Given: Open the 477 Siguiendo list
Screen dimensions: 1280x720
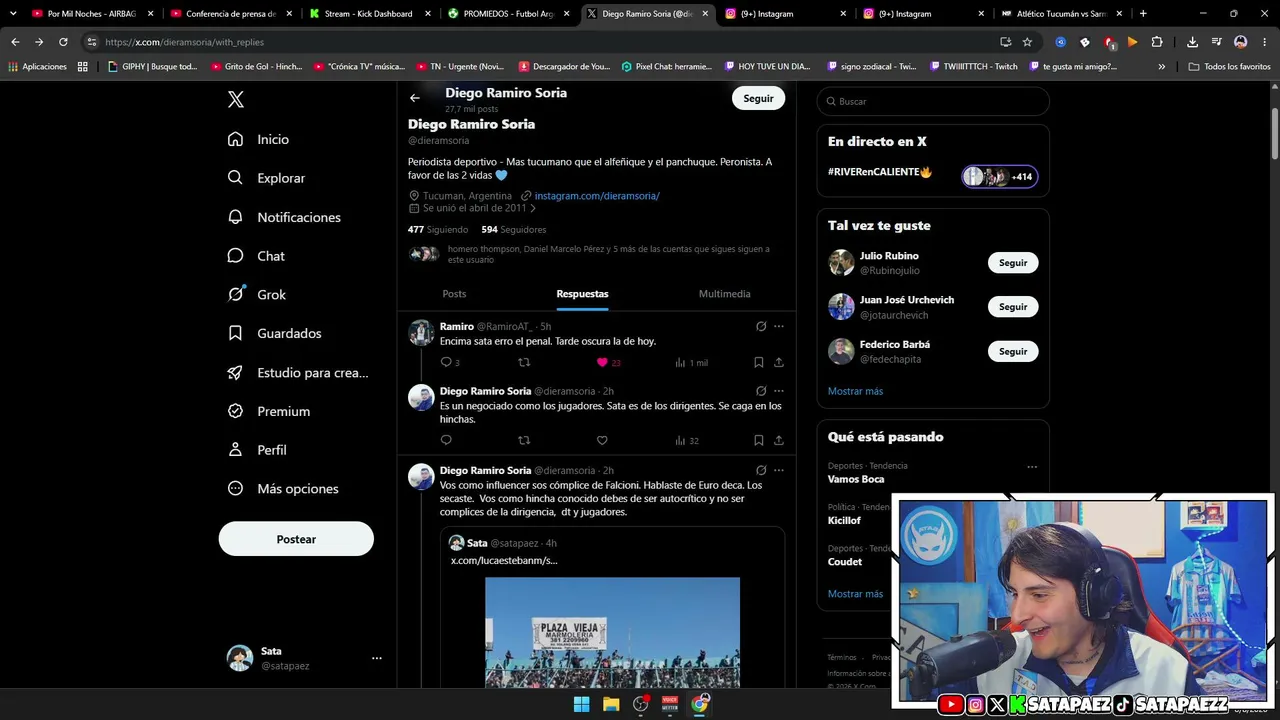Looking at the screenshot, I should 438,229.
